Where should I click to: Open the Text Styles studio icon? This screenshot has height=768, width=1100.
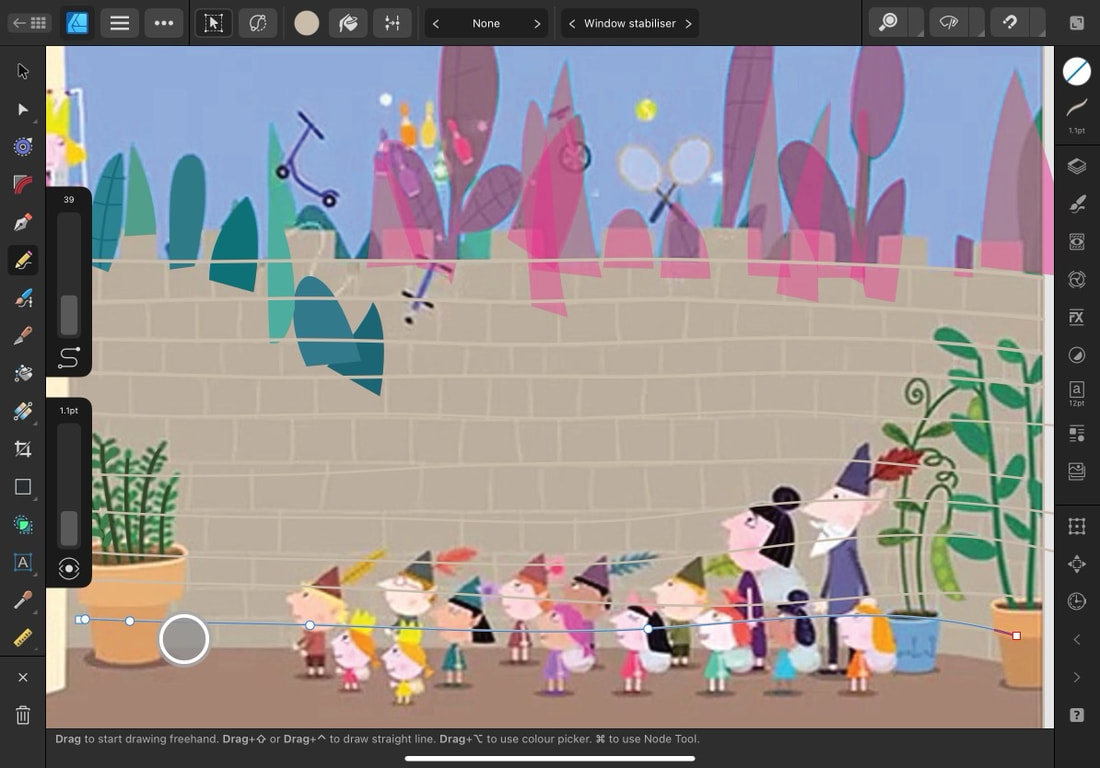pyautogui.click(x=1077, y=433)
